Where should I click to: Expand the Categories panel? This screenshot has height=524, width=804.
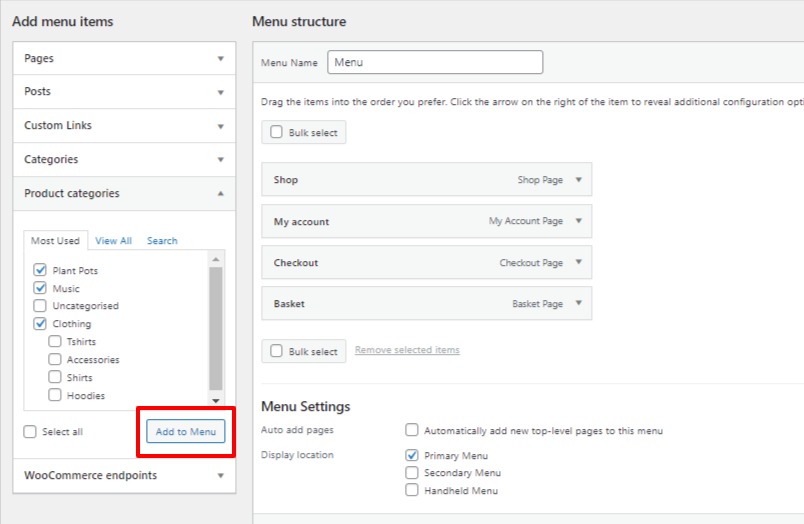(220, 160)
